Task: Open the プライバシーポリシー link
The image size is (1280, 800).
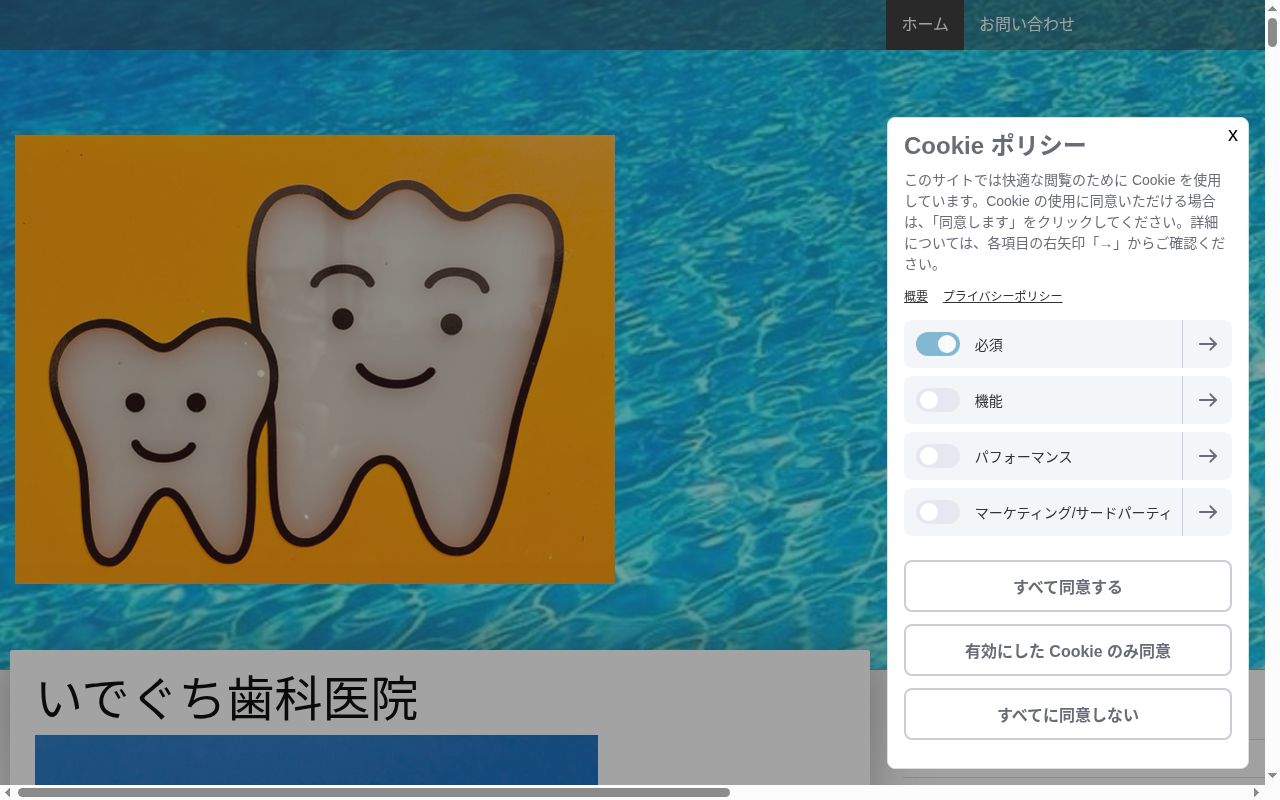Action: (x=1002, y=296)
